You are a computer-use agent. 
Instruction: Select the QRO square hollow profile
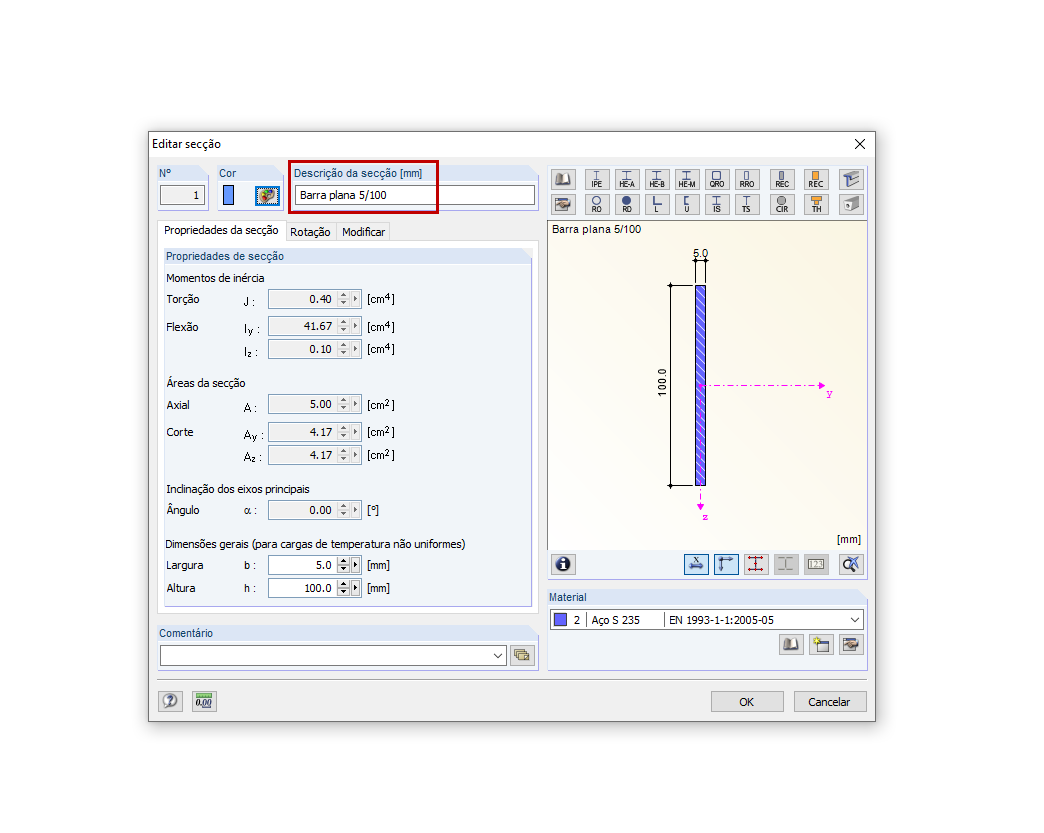716,179
